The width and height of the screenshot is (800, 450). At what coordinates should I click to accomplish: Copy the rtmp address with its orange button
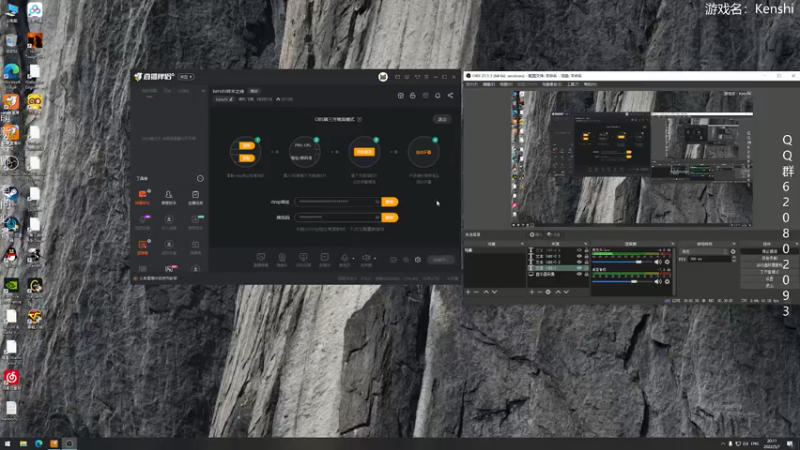point(389,202)
